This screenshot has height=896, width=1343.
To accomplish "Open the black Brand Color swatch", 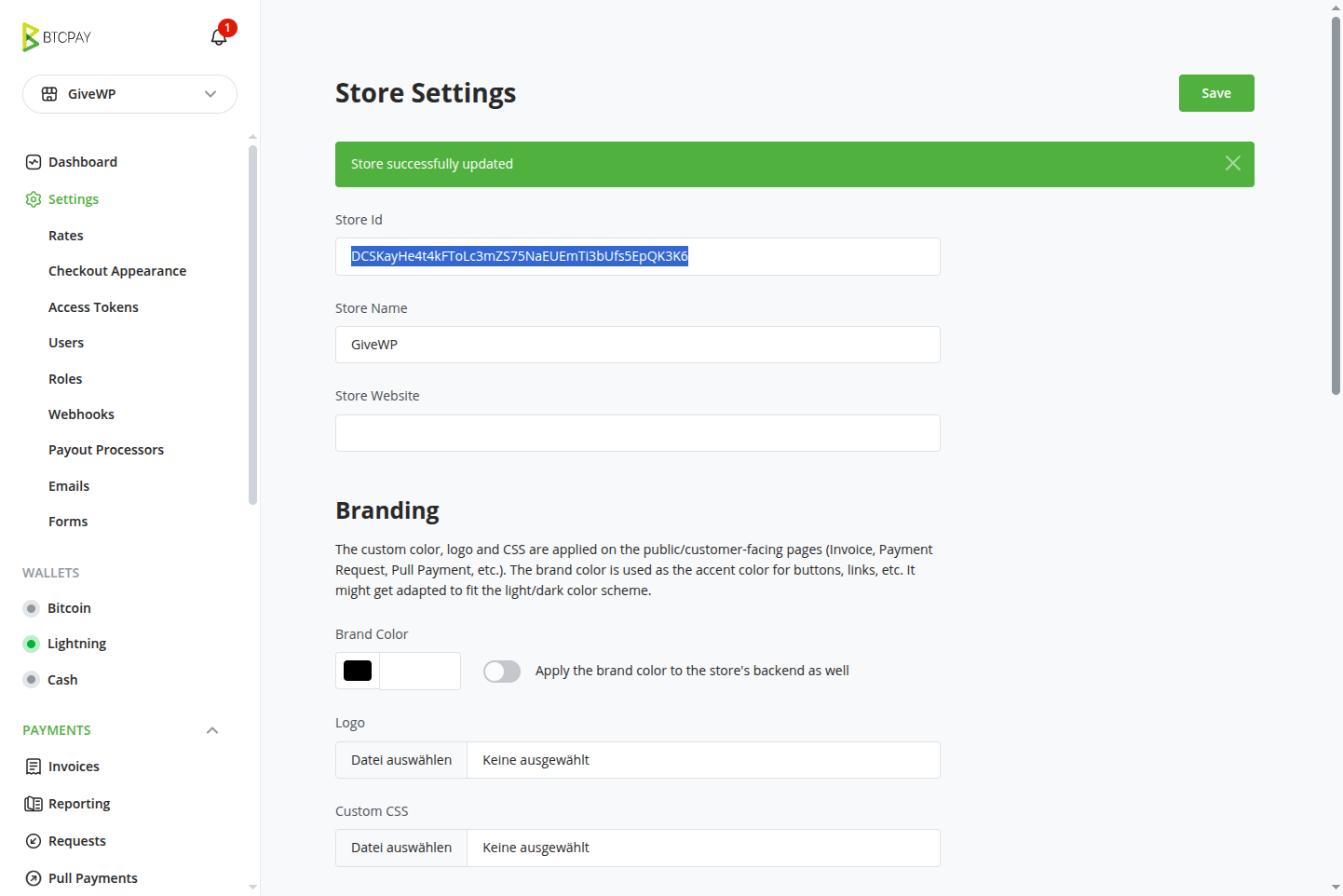I will coord(358,671).
